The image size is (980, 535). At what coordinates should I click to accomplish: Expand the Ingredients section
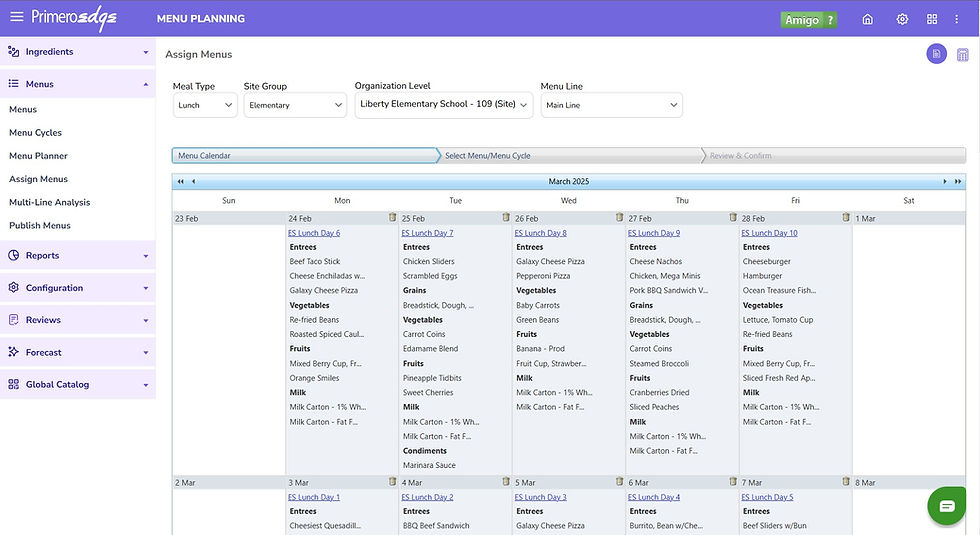point(146,52)
